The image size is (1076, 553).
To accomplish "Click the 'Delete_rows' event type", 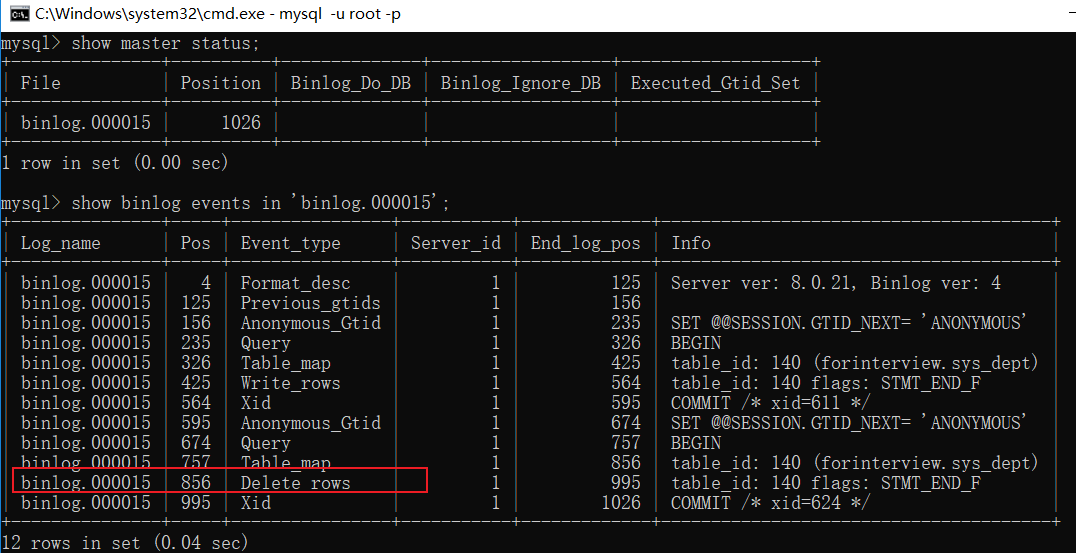I will (295, 483).
